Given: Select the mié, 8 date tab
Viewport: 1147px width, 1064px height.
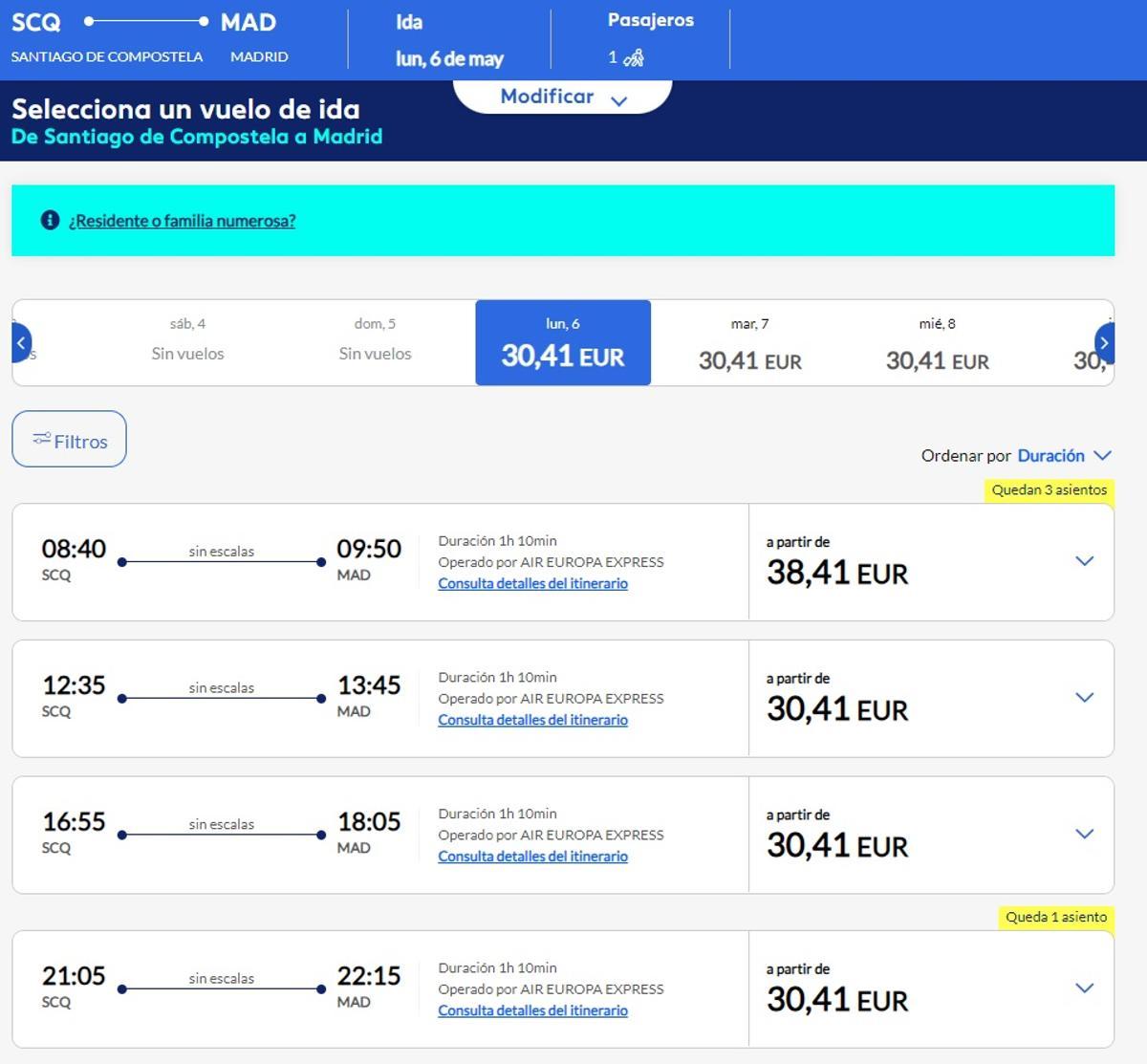Looking at the screenshot, I should point(938,343).
